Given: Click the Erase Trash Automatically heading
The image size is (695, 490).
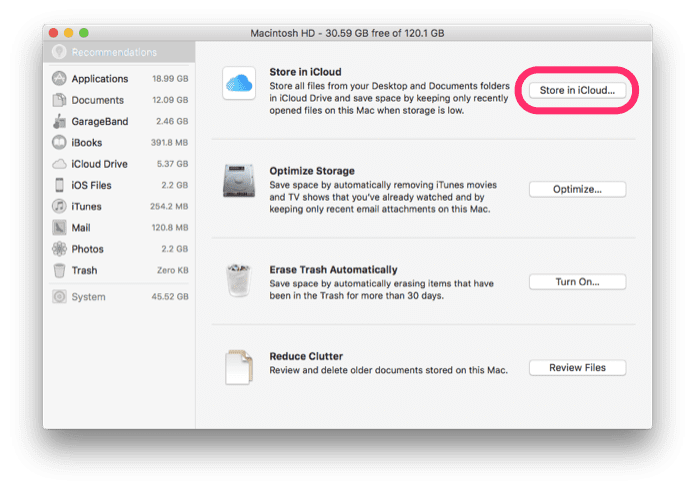Looking at the screenshot, I should pyautogui.click(x=333, y=270).
